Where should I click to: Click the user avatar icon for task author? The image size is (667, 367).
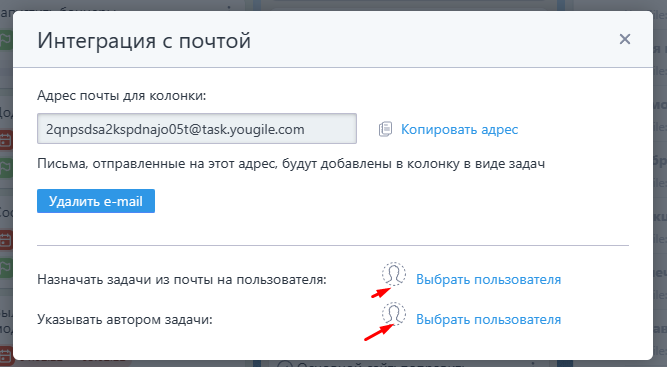[x=393, y=314]
